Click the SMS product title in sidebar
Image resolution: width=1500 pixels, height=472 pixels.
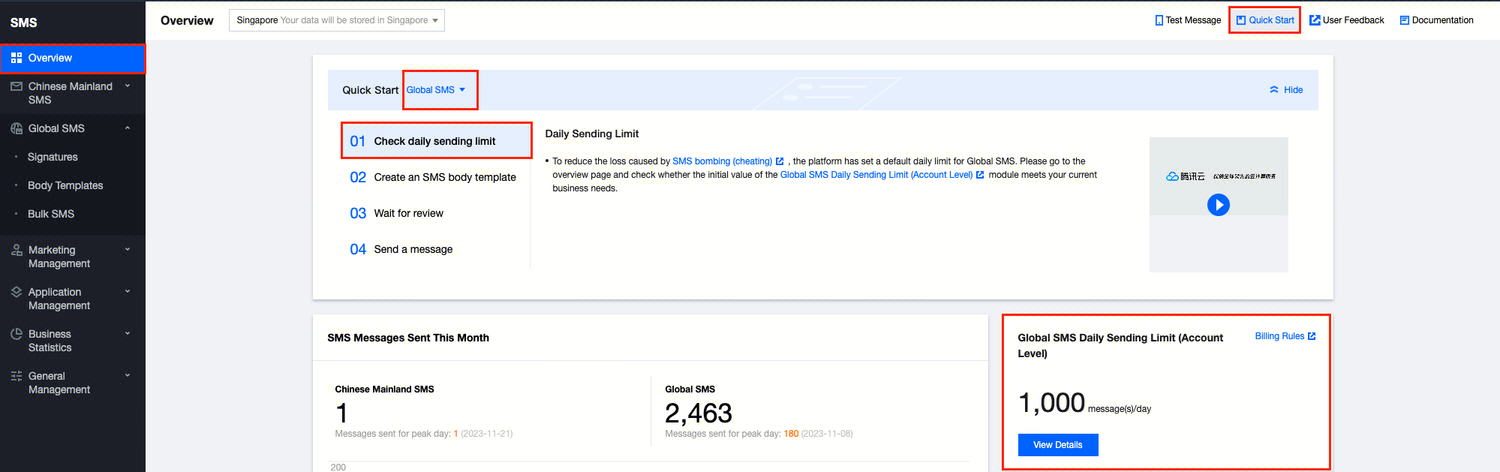[x=24, y=22]
